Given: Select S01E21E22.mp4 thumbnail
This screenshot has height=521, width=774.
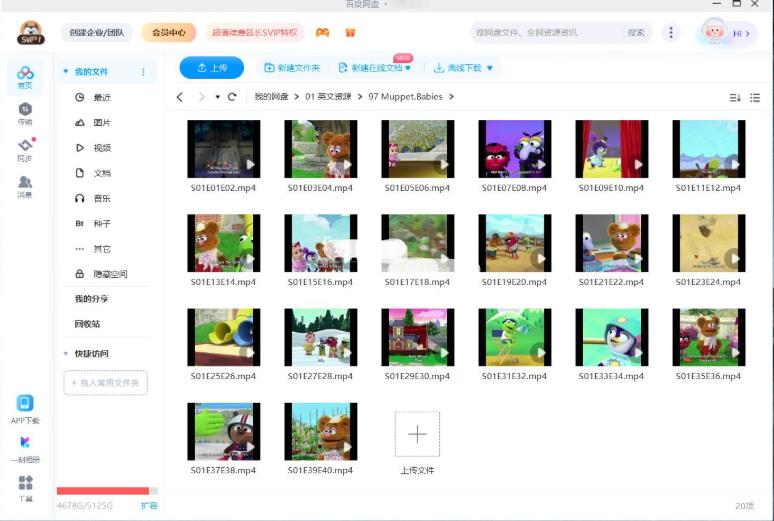Looking at the screenshot, I should (612, 243).
